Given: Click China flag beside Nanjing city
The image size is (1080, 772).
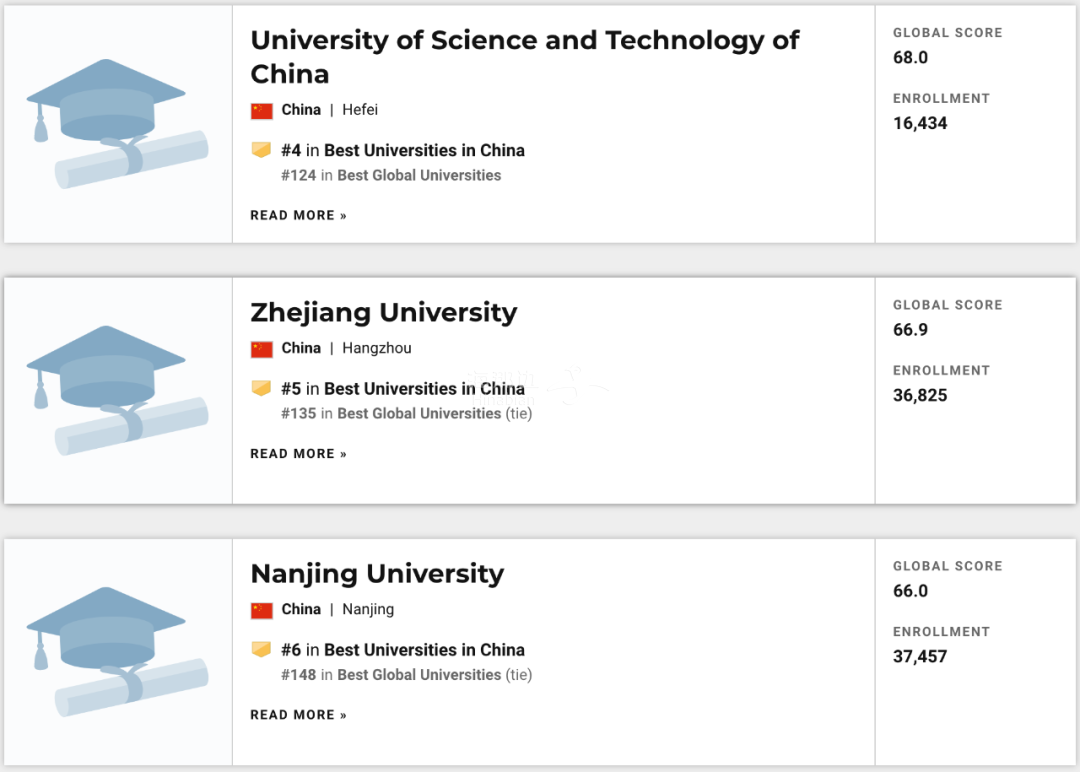Looking at the screenshot, I should pos(262,610).
